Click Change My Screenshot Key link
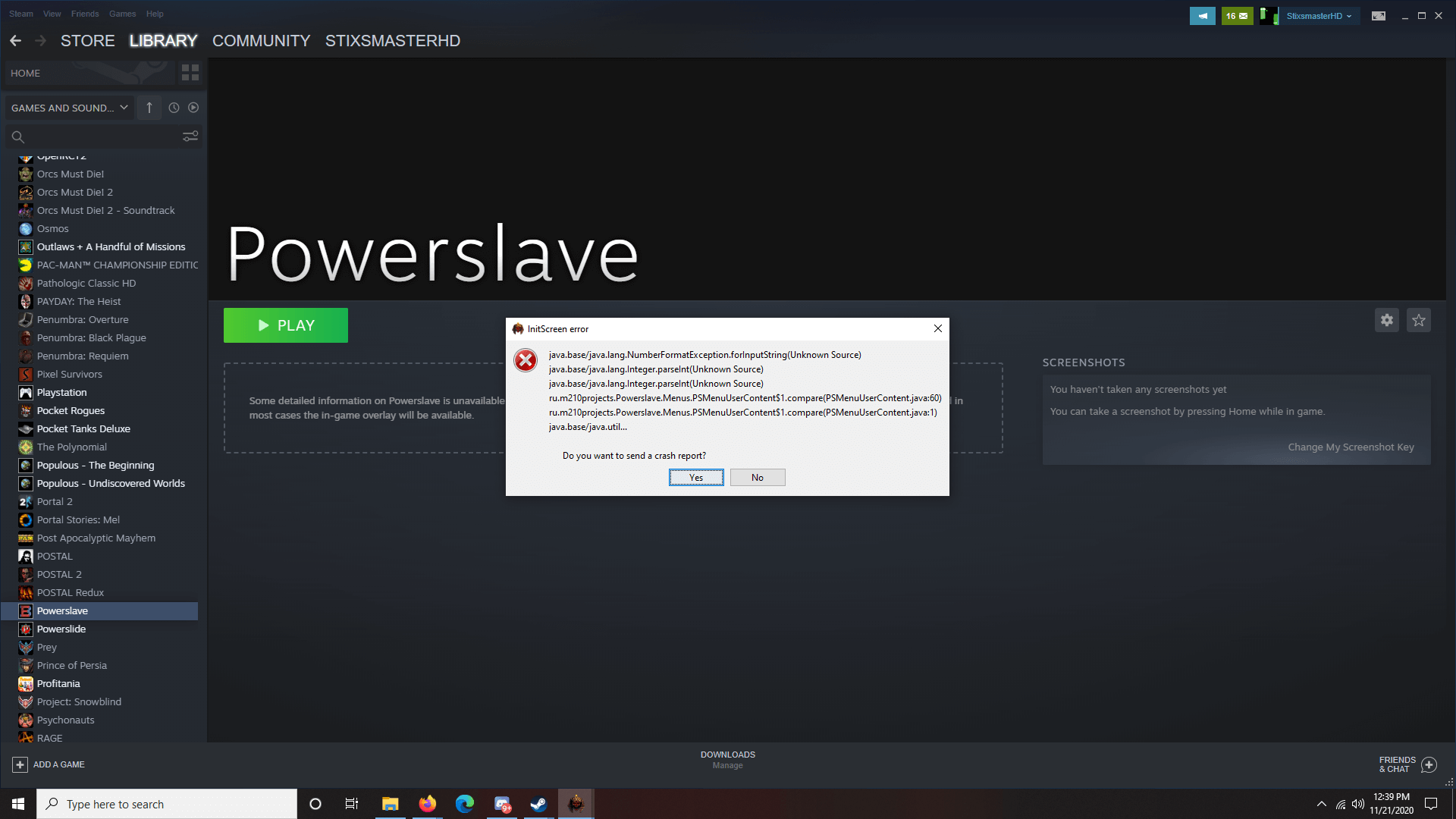The height and width of the screenshot is (819, 1456). tap(1351, 447)
